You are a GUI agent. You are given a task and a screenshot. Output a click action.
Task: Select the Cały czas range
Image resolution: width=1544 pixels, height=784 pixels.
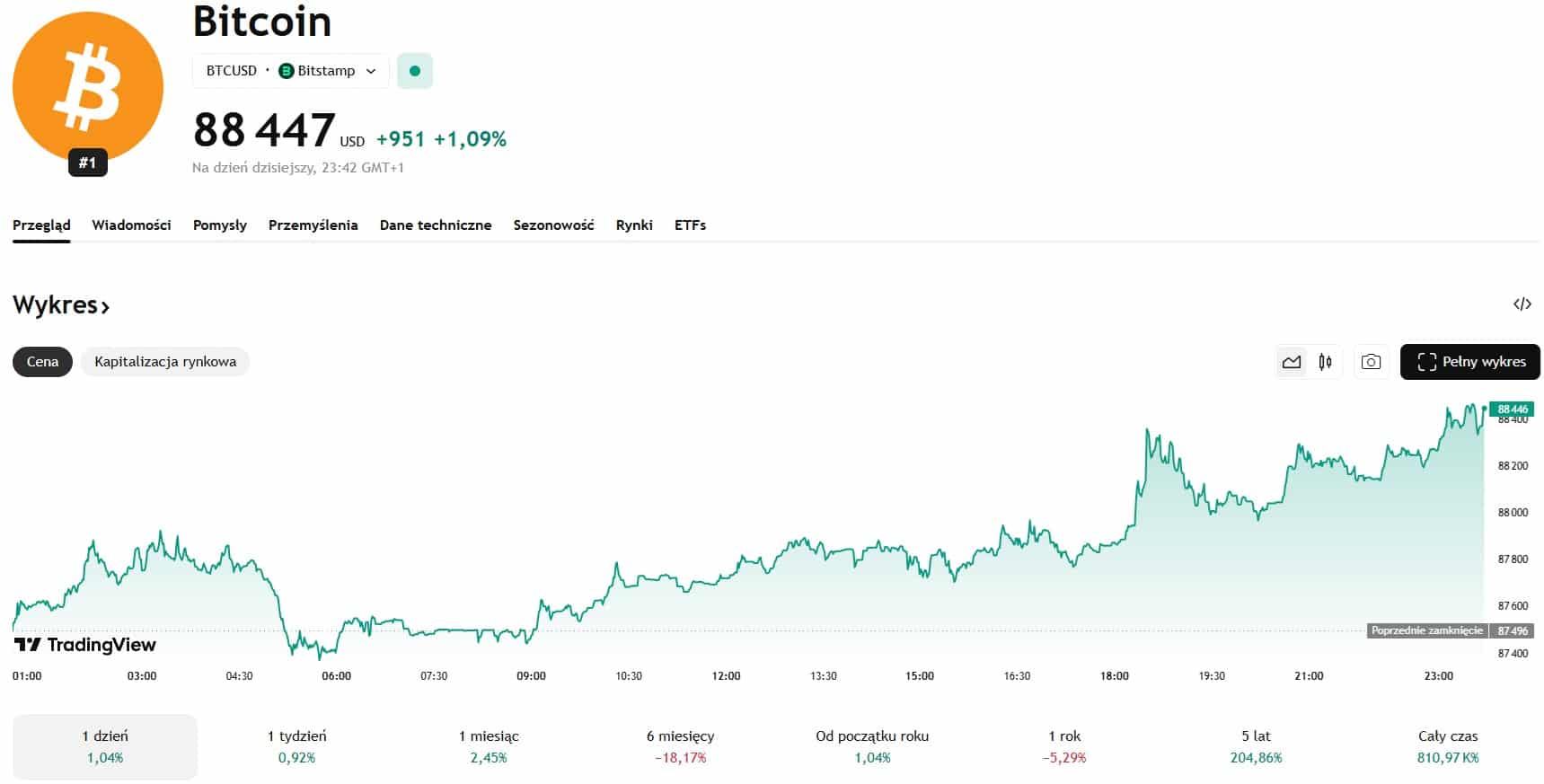pyautogui.click(x=1447, y=746)
